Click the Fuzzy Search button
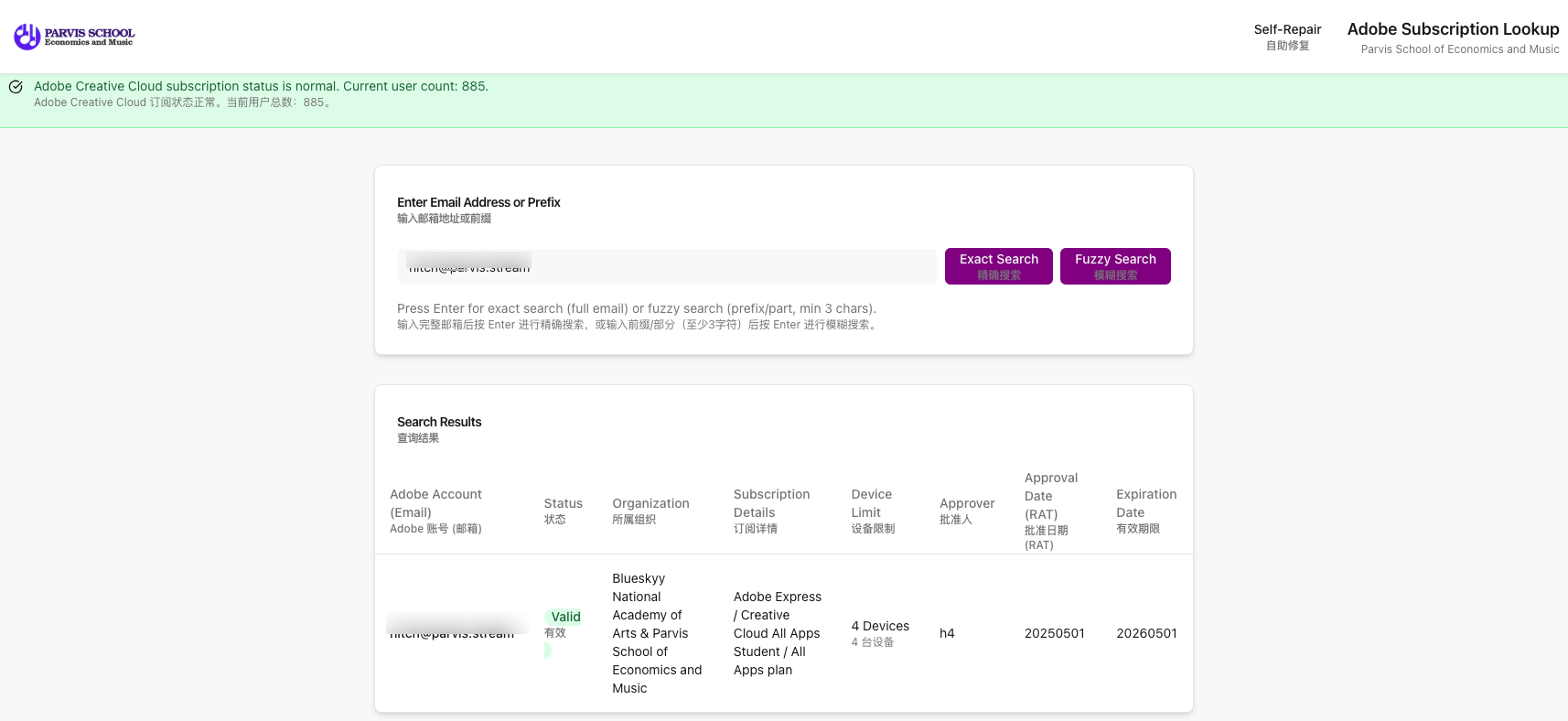1568x721 pixels. pos(1115,266)
